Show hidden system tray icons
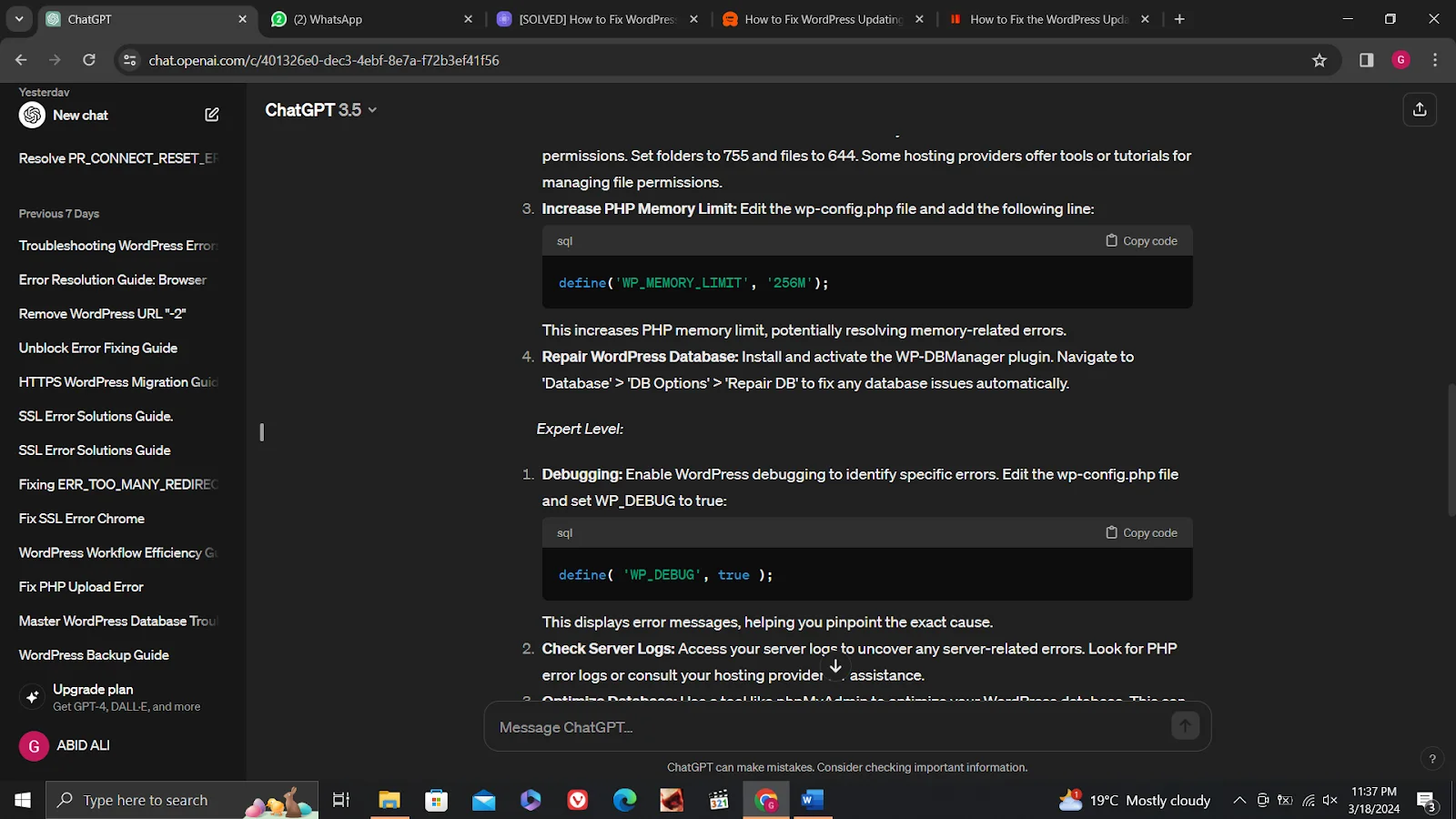Viewport: 1456px width, 819px height. pyautogui.click(x=1239, y=800)
